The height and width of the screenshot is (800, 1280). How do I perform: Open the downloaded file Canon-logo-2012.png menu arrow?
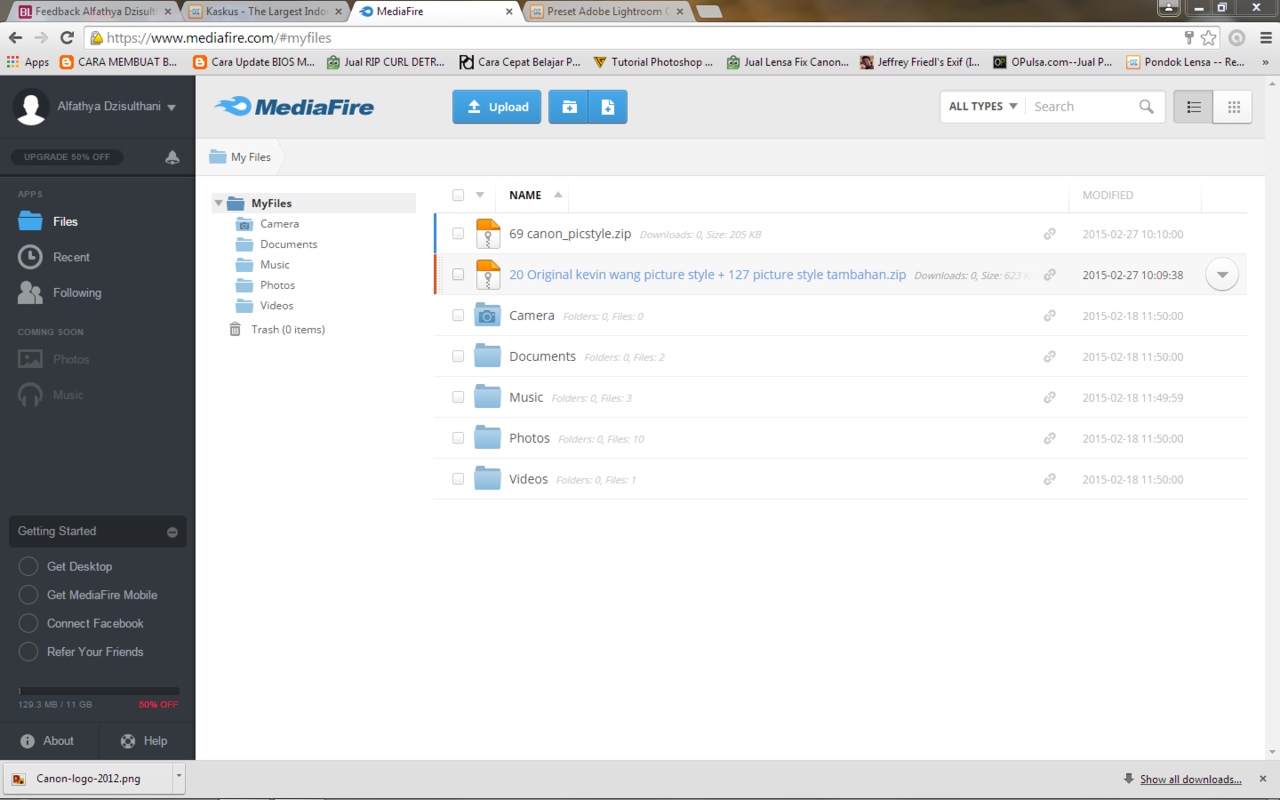point(179,776)
